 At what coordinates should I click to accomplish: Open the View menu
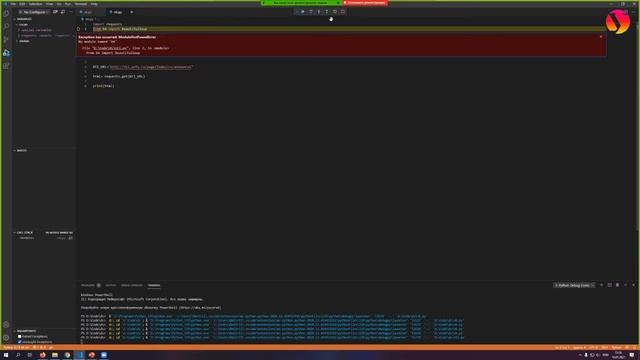tap(49, 4)
